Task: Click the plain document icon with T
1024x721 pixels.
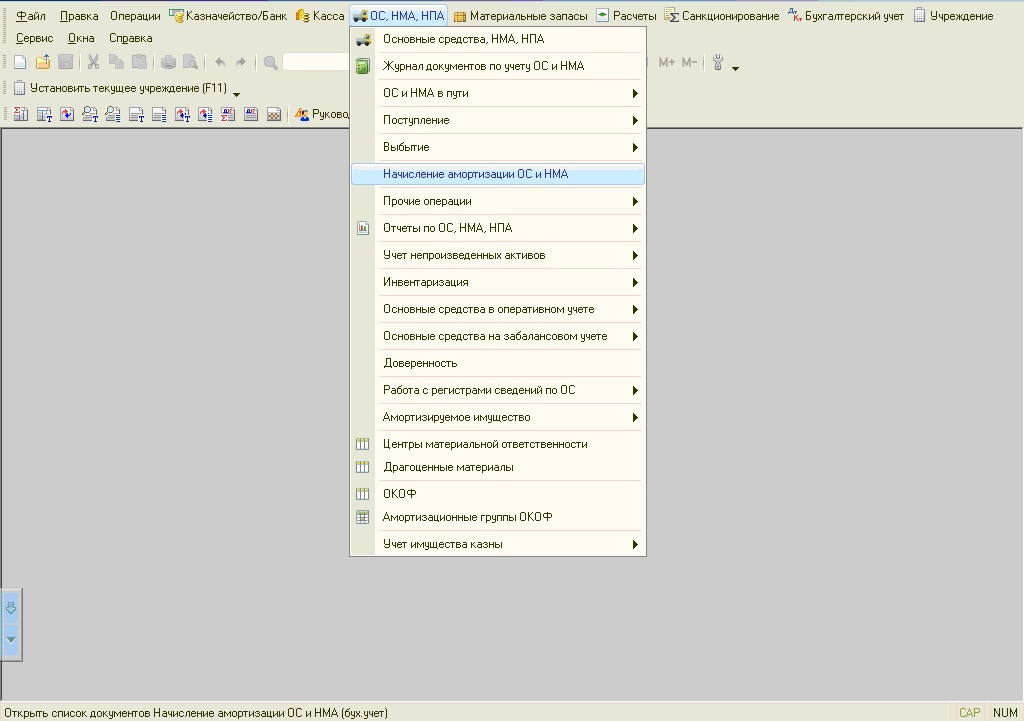Action: pos(136,114)
